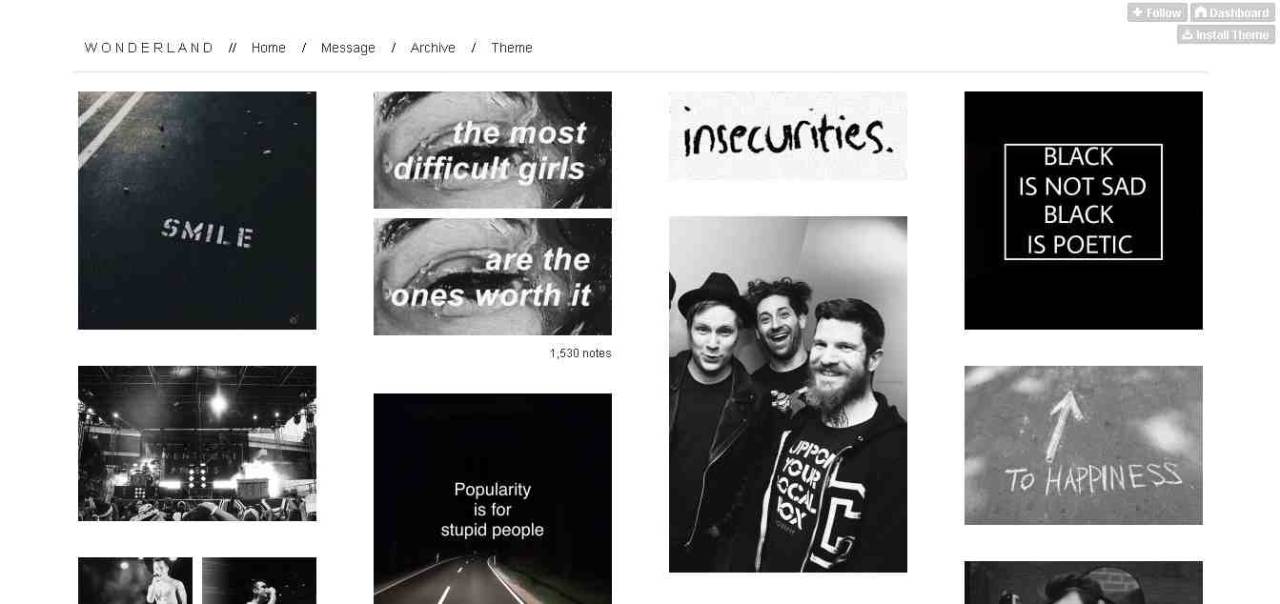1280x604 pixels.
Task: Click the Install Theme button
Action: point(1226,34)
